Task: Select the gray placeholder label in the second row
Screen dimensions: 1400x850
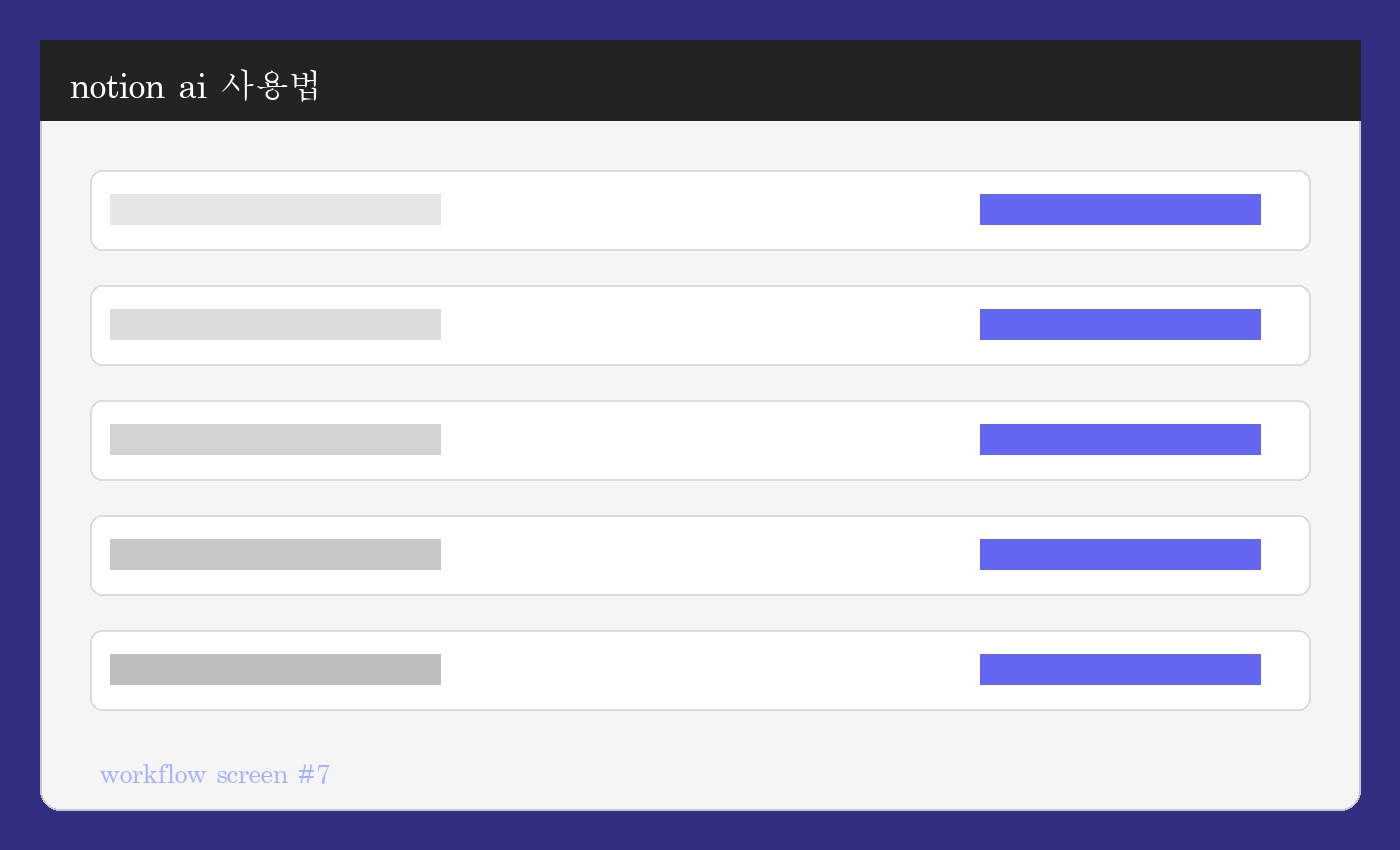Action: click(275, 325)
